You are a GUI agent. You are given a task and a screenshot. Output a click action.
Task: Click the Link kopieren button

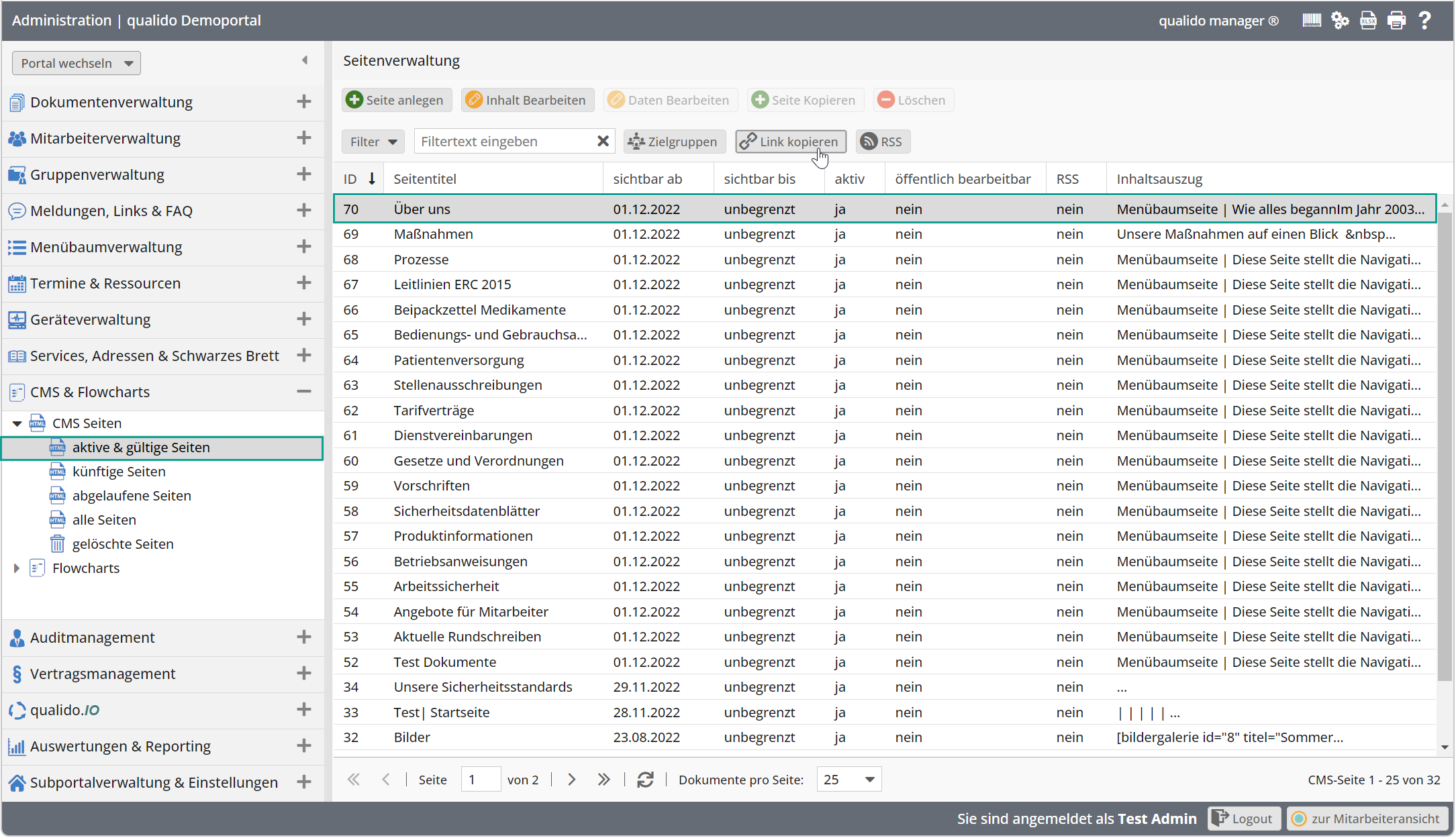click(x=791, y=142)
